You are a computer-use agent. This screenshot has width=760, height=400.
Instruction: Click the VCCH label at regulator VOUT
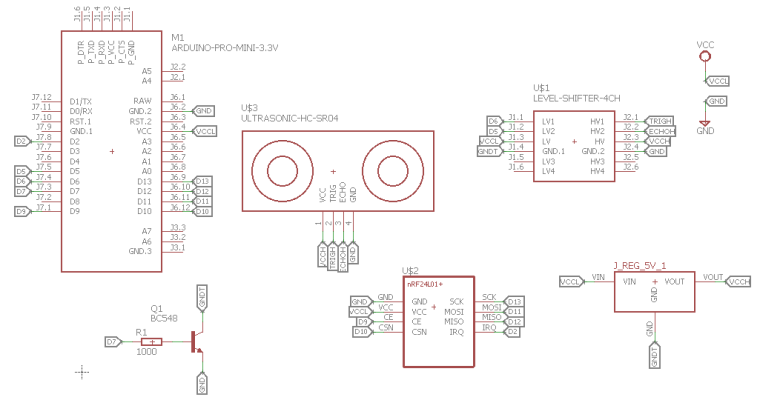tap(738, 282)
